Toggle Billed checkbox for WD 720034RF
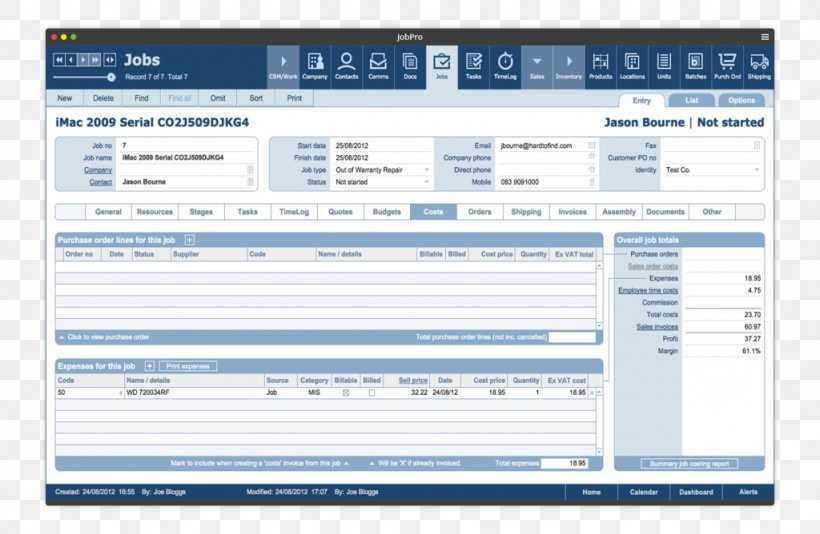 point(372,393)
